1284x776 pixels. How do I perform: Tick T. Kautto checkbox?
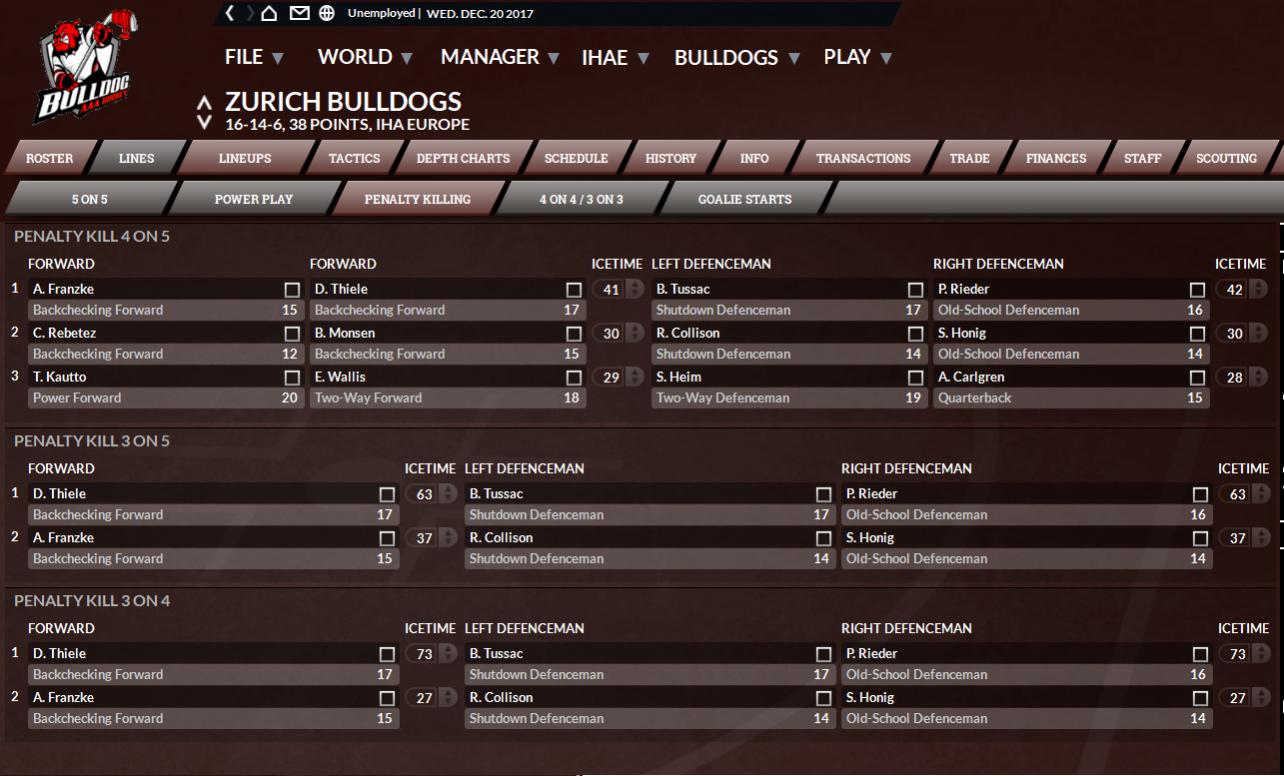pos(292,377)
